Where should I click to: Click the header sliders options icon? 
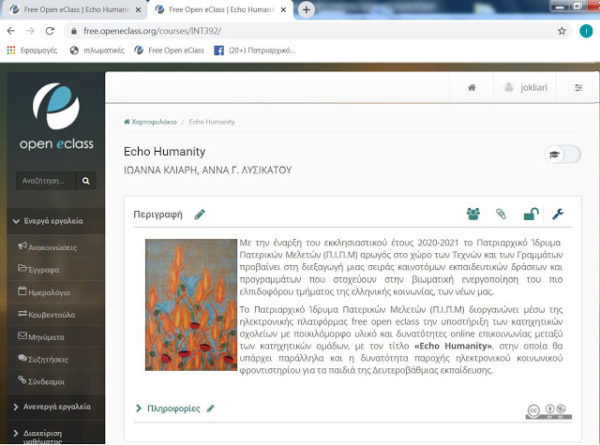[x=578, y=88]
